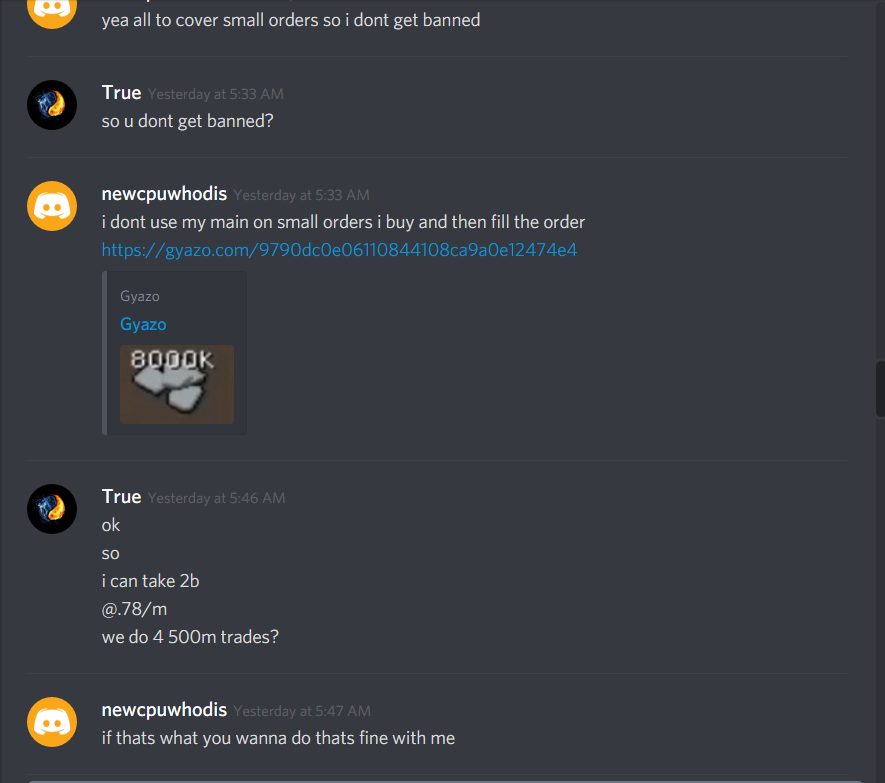Select username True on the 5:46 AM message
Viewport: 885px width, 783px height.
(x=121, y=497)
